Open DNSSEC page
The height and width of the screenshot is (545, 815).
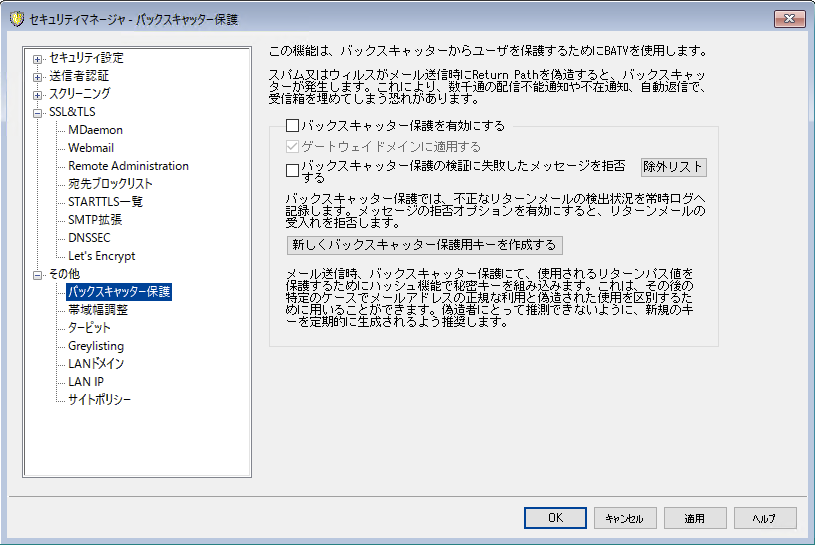click(89, 238)
